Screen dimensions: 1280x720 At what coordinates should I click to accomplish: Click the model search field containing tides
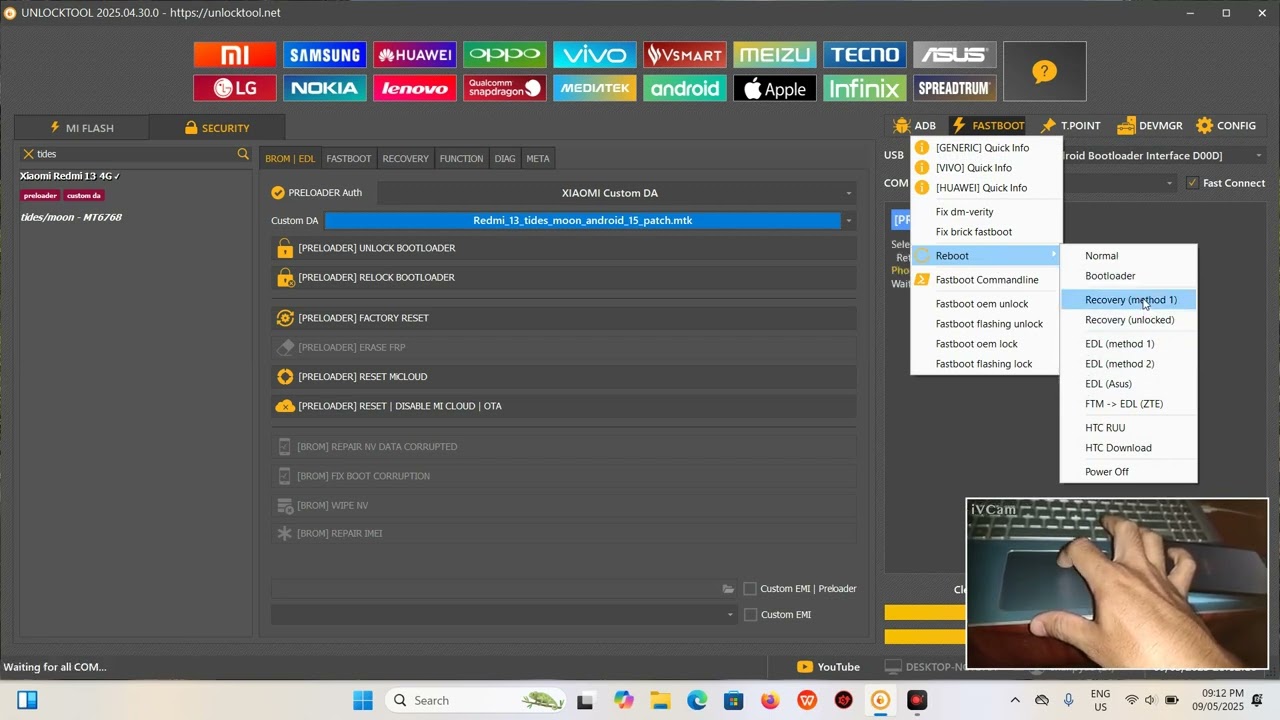(134, 154)
